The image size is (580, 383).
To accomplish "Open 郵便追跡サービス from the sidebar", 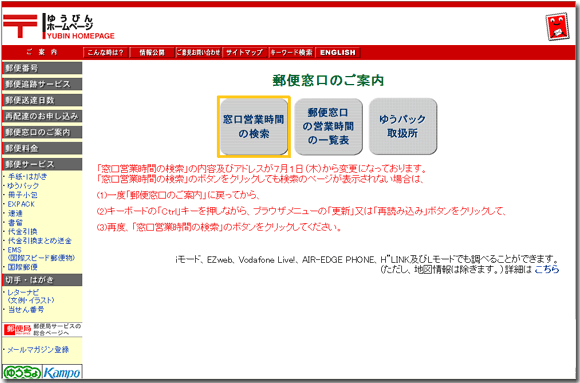I will point(42,84).
